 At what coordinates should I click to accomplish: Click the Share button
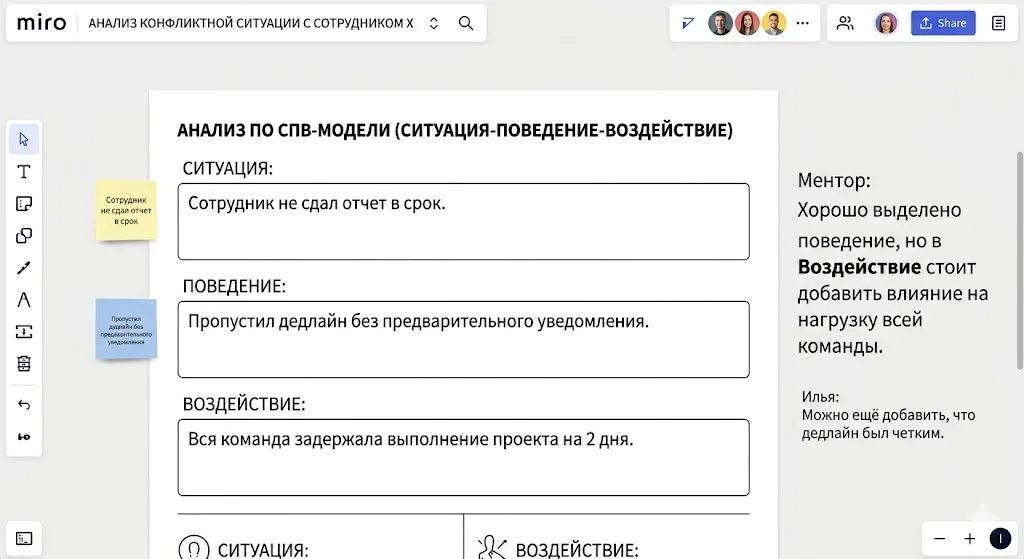coord(943,24)
